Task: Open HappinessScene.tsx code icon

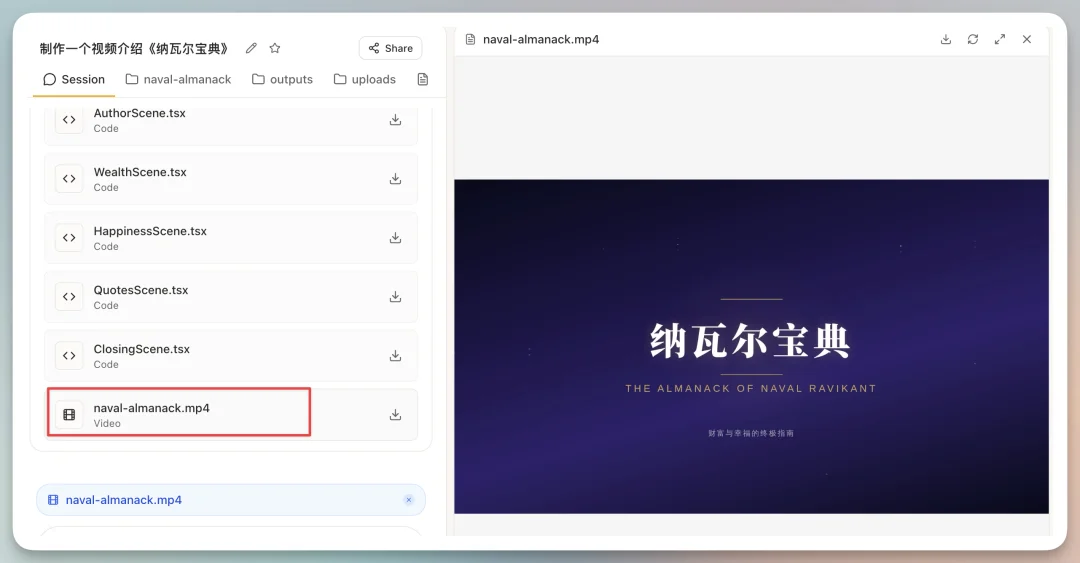Action: point(69,238)
